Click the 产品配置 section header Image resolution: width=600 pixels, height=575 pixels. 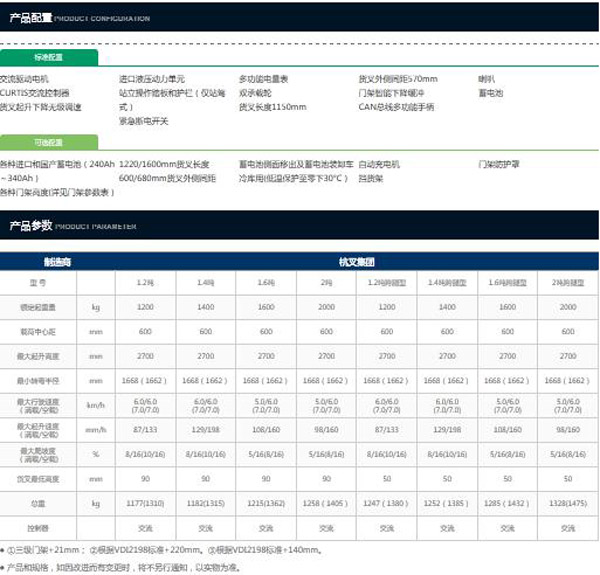tap(28, 18)
